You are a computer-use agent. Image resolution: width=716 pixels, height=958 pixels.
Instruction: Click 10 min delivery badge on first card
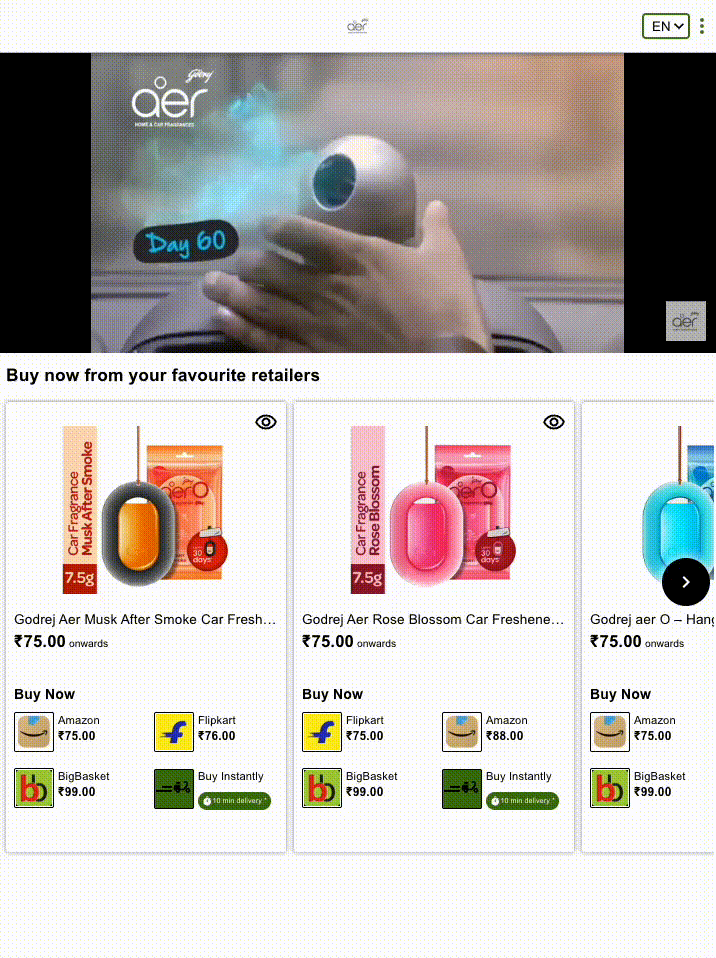[x=234, y=801]
